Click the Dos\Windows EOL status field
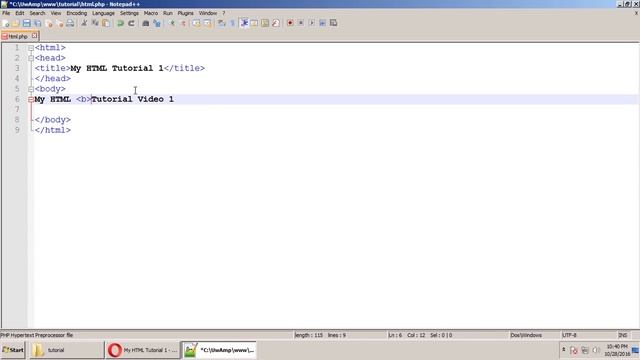Viewport: 640px width, 360px height. [x=526, y=335]
